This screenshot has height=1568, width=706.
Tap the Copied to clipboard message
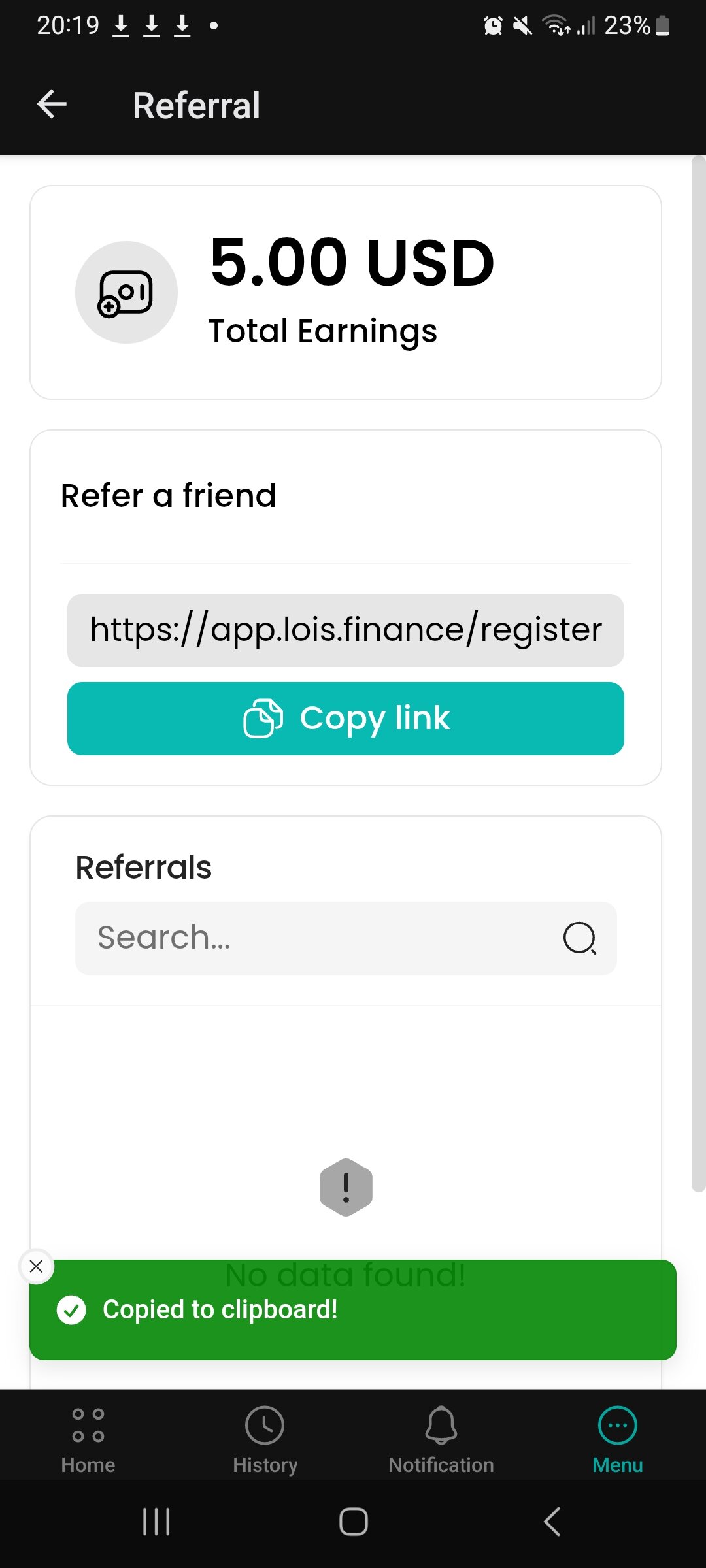tap(220, 1309)
